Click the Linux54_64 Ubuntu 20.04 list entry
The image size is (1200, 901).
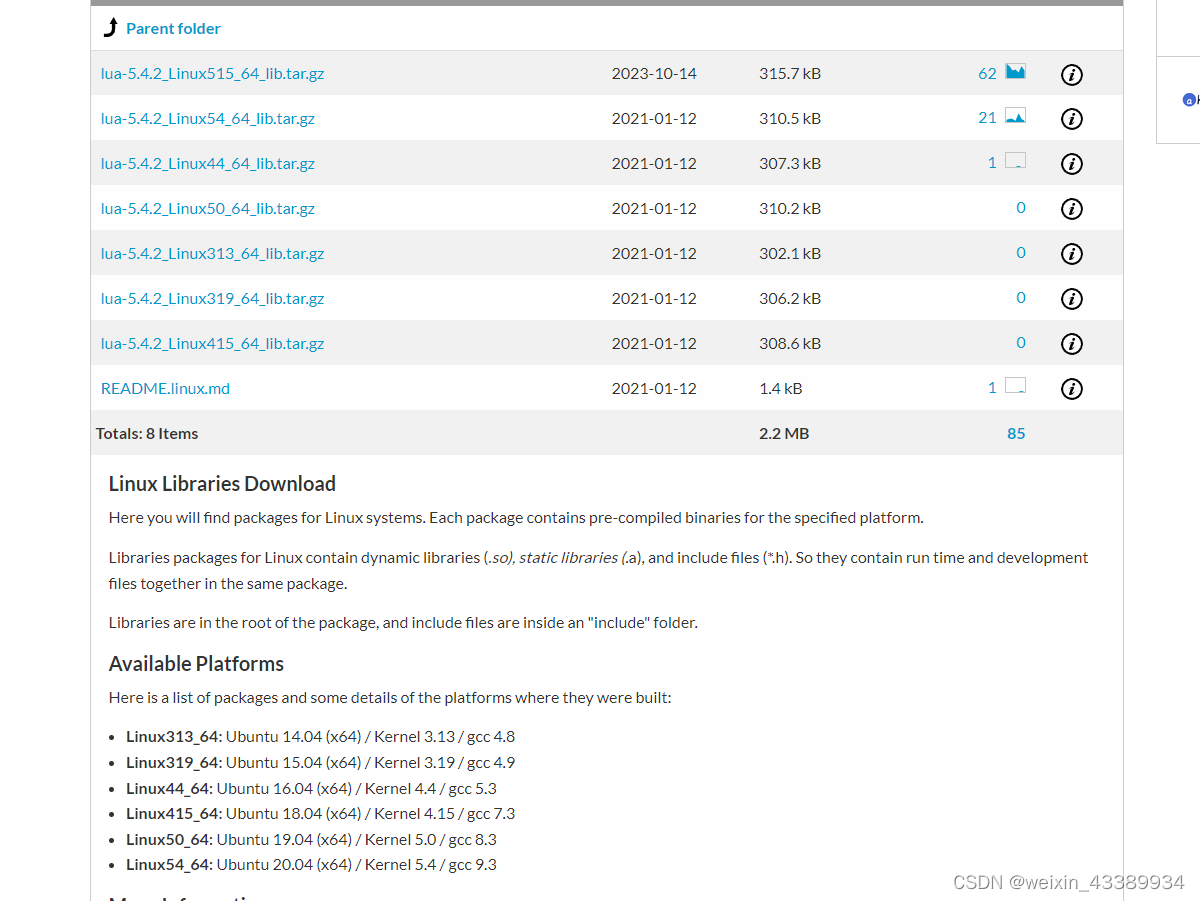tap(311, 865)
